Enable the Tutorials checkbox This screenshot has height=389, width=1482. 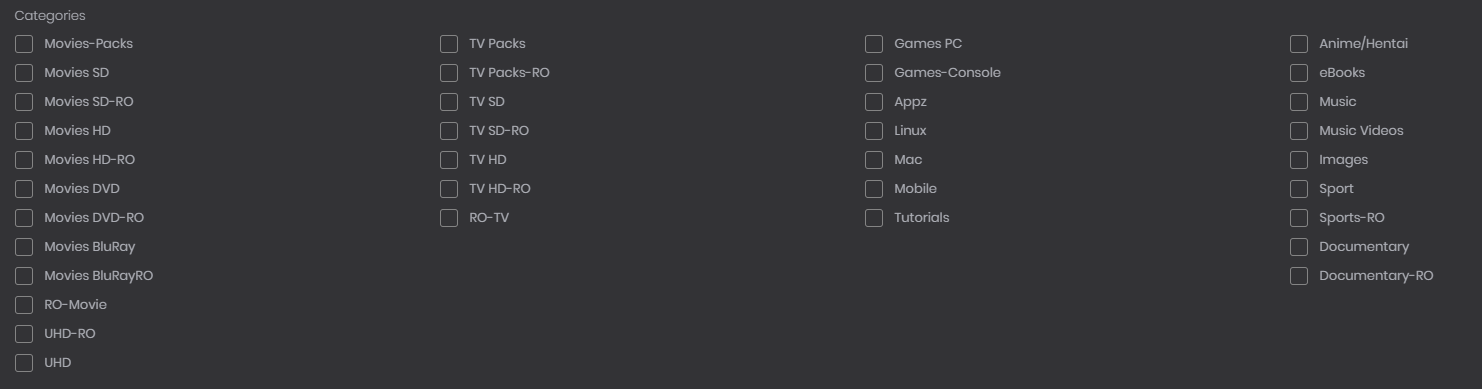coord(874,218)
